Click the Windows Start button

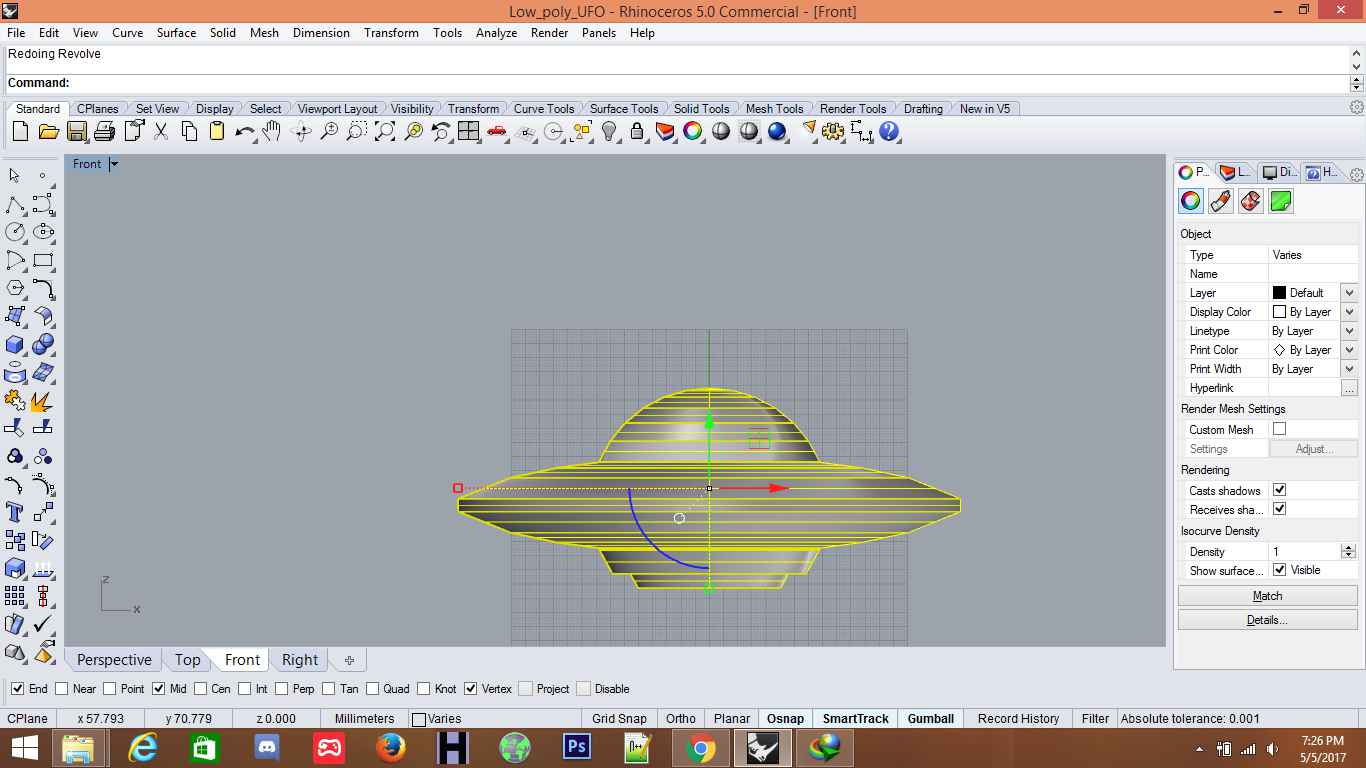click(24, 747)
